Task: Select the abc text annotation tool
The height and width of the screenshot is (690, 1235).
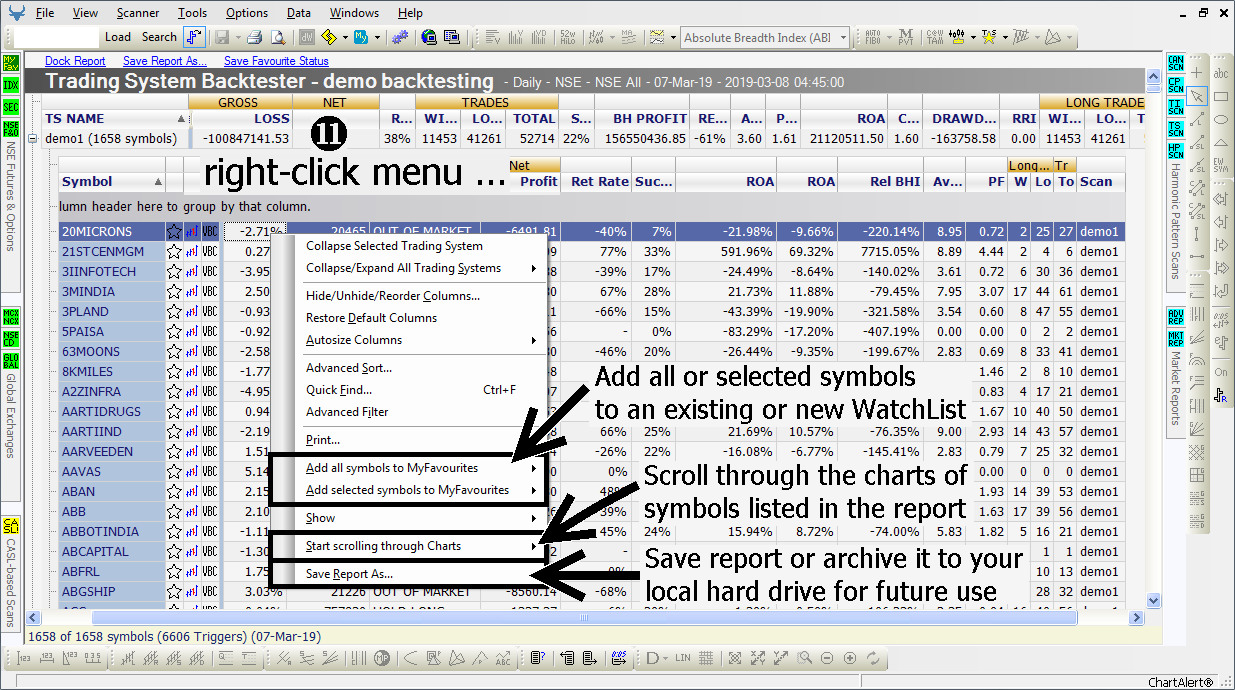Action: [1221, 73]
